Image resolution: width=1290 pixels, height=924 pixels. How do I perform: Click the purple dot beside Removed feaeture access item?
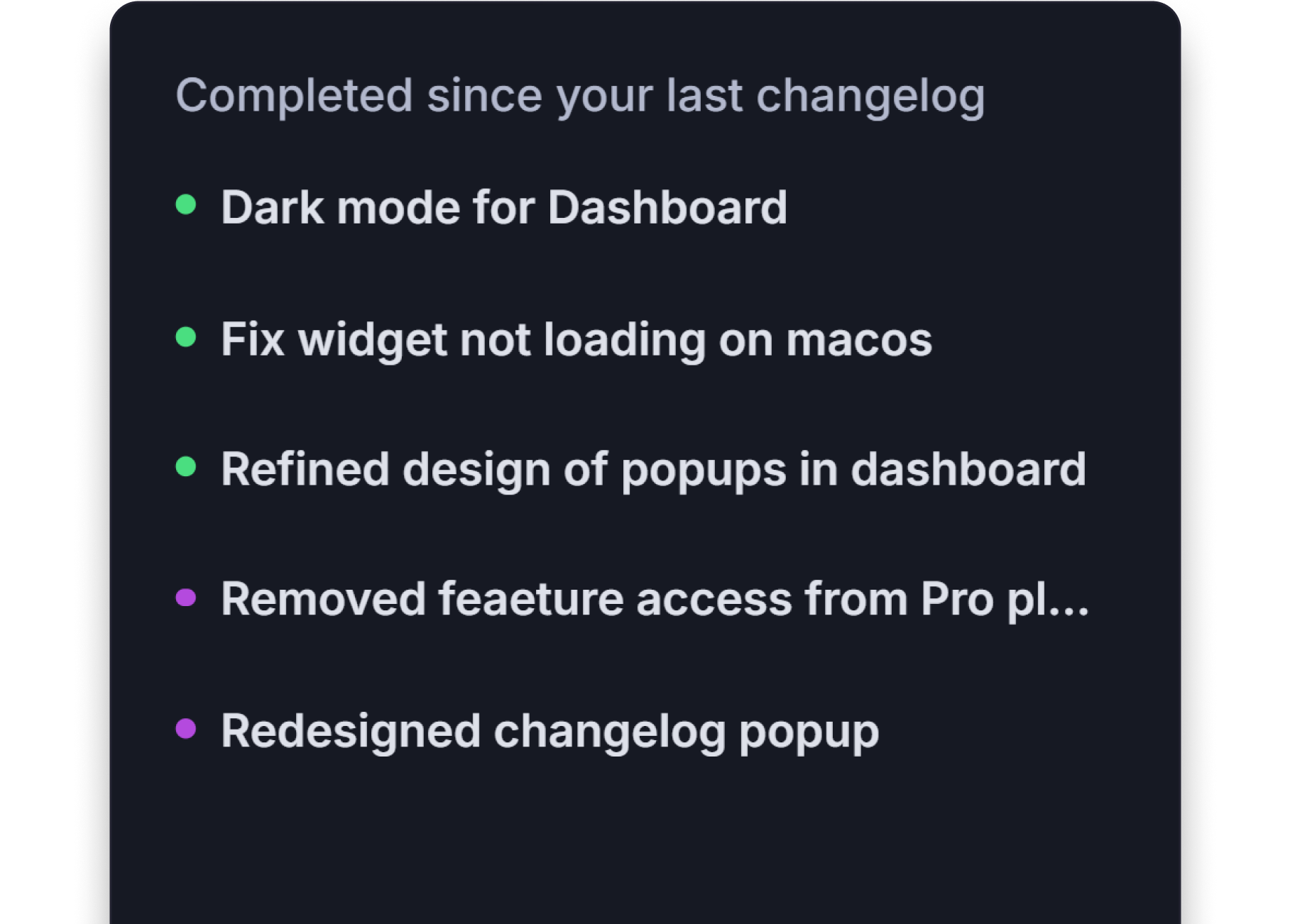(x=186, y=600)
